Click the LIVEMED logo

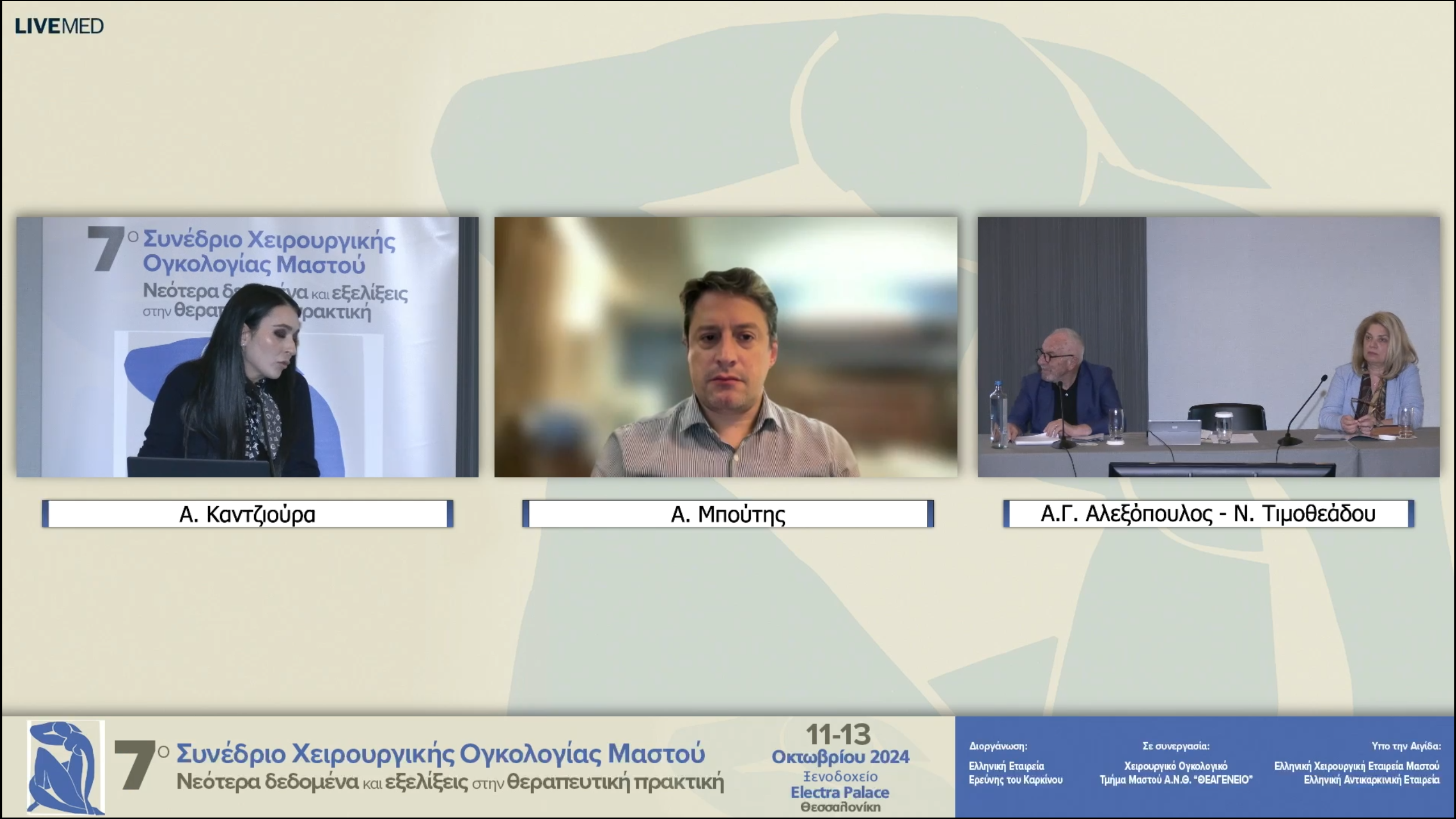(x=59, y=26)
